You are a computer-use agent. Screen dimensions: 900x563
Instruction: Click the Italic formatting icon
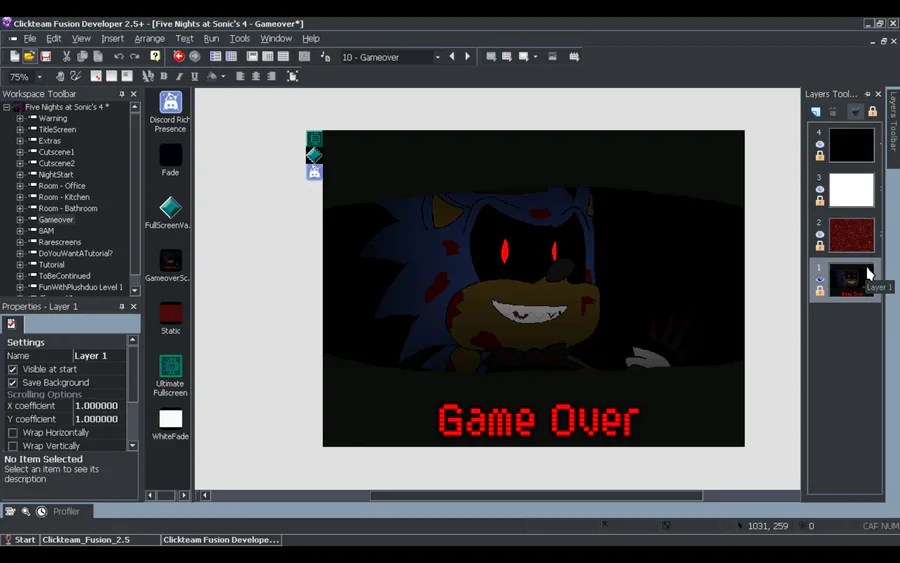179,76
